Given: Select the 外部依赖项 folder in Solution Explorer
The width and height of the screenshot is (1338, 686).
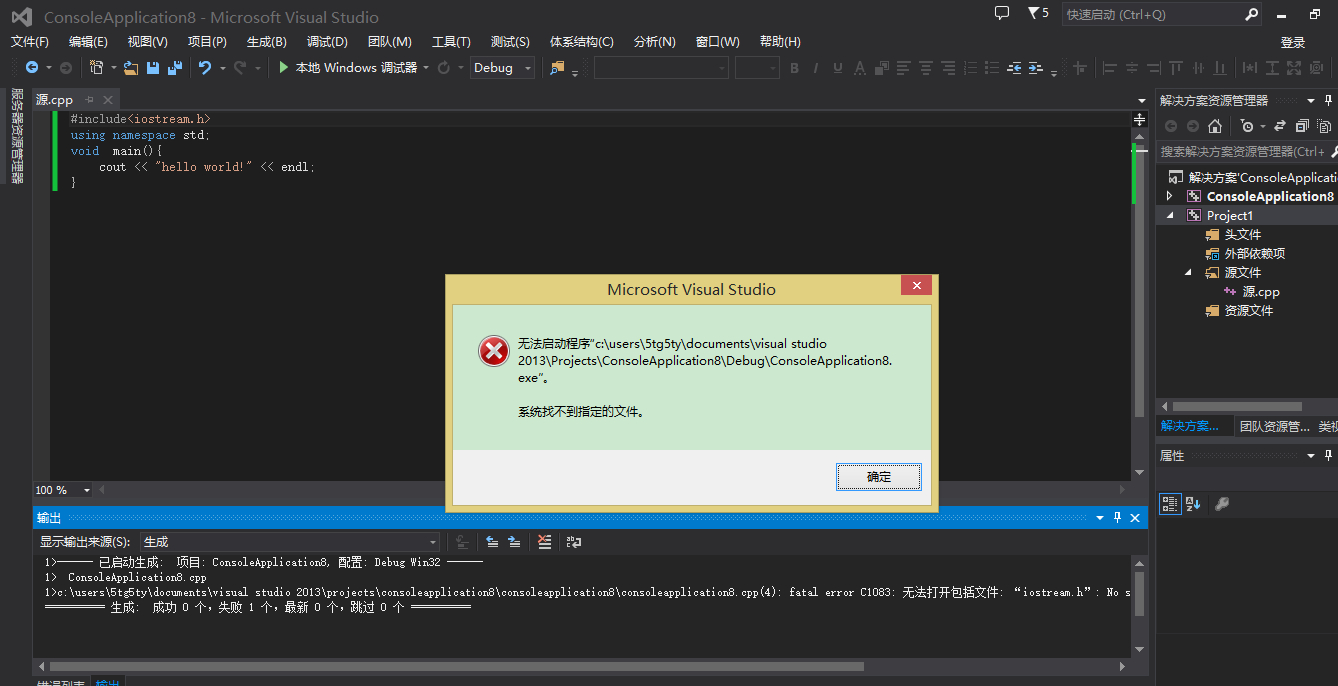Looking at the screenshot, I should click(1255, 254).
